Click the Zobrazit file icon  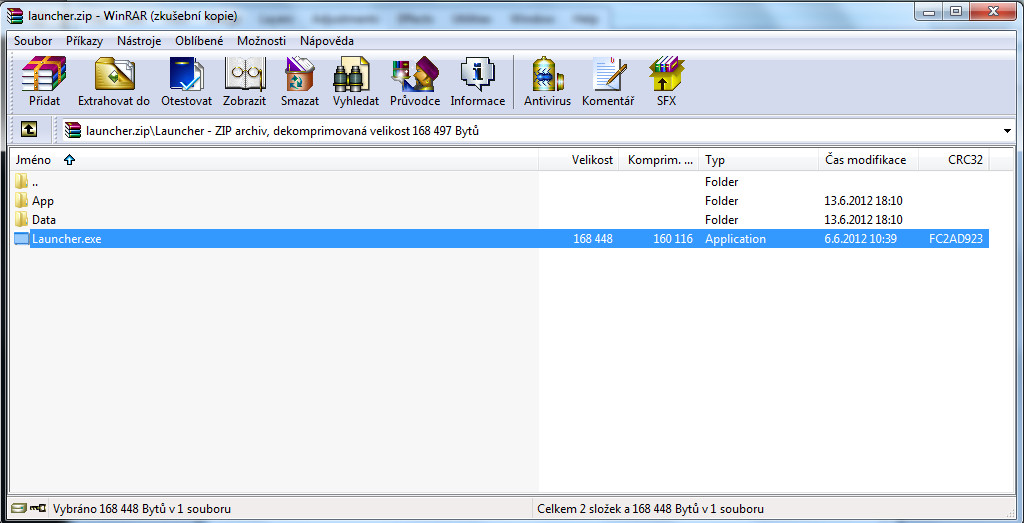coord(245,74)
